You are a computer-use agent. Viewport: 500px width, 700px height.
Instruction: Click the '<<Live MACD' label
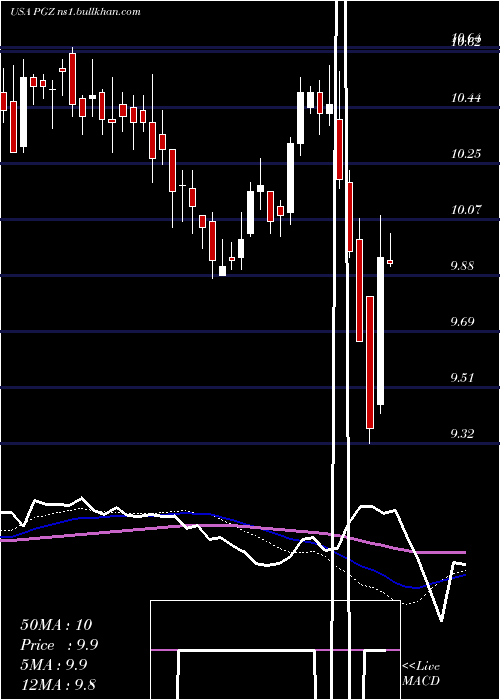click(421, 673)
